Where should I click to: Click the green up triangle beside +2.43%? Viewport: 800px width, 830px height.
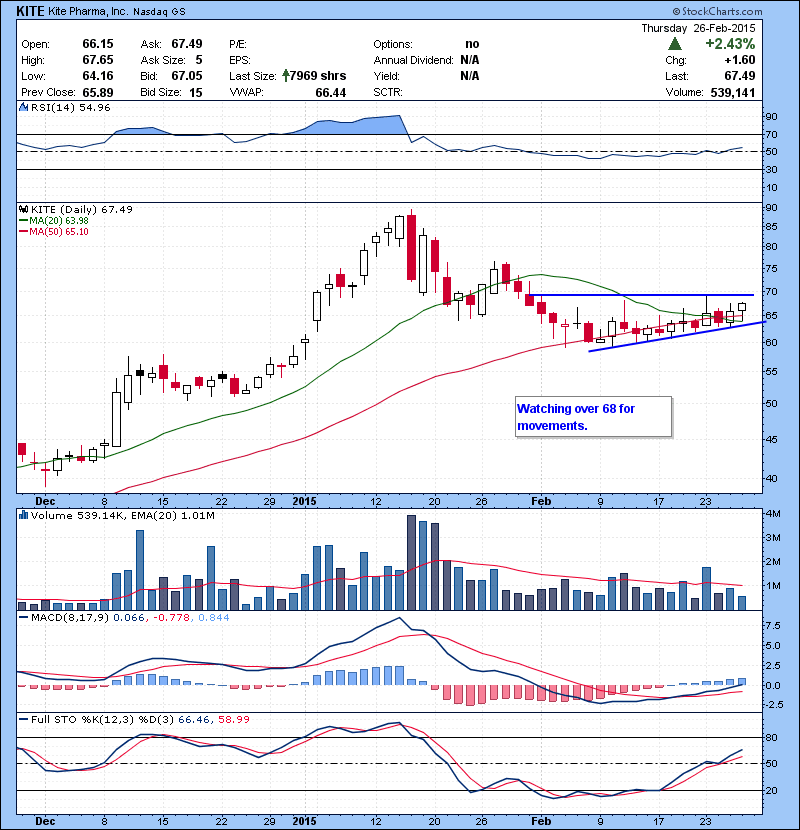(x=675, y=43)
